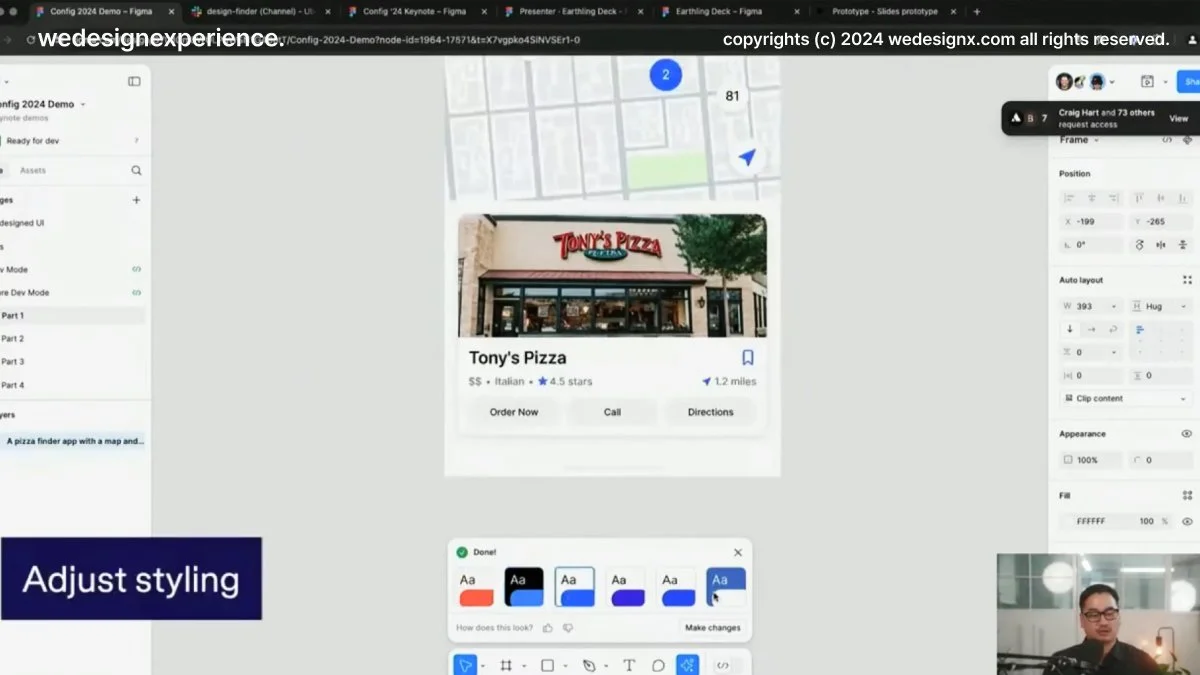Open the Frame tool options arrow
The image size is (1200, 675).
(524, 666)
